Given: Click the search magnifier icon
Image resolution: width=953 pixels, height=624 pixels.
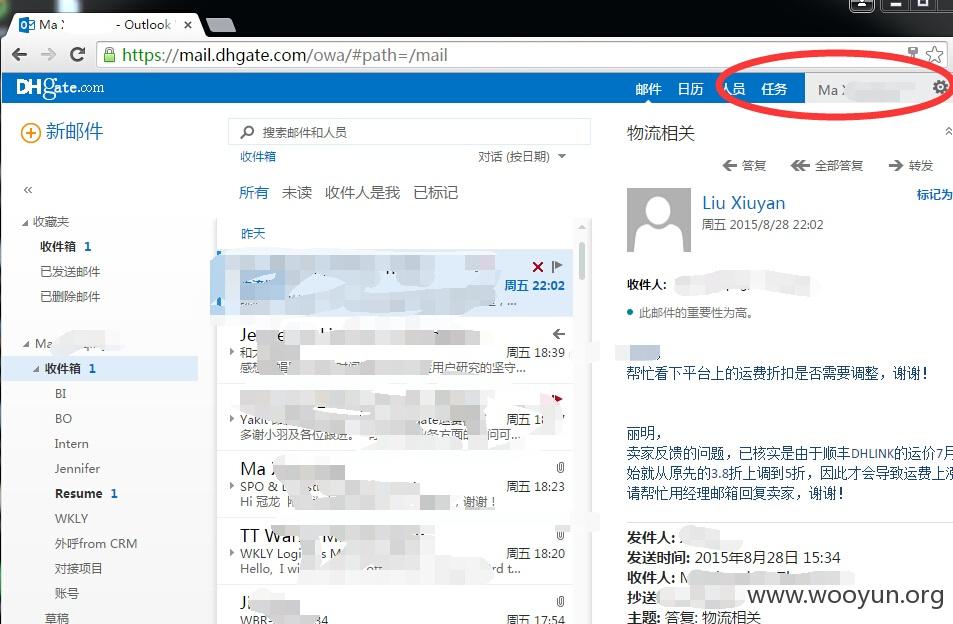Looking at the screenshot, I should (x=247, y=132).
